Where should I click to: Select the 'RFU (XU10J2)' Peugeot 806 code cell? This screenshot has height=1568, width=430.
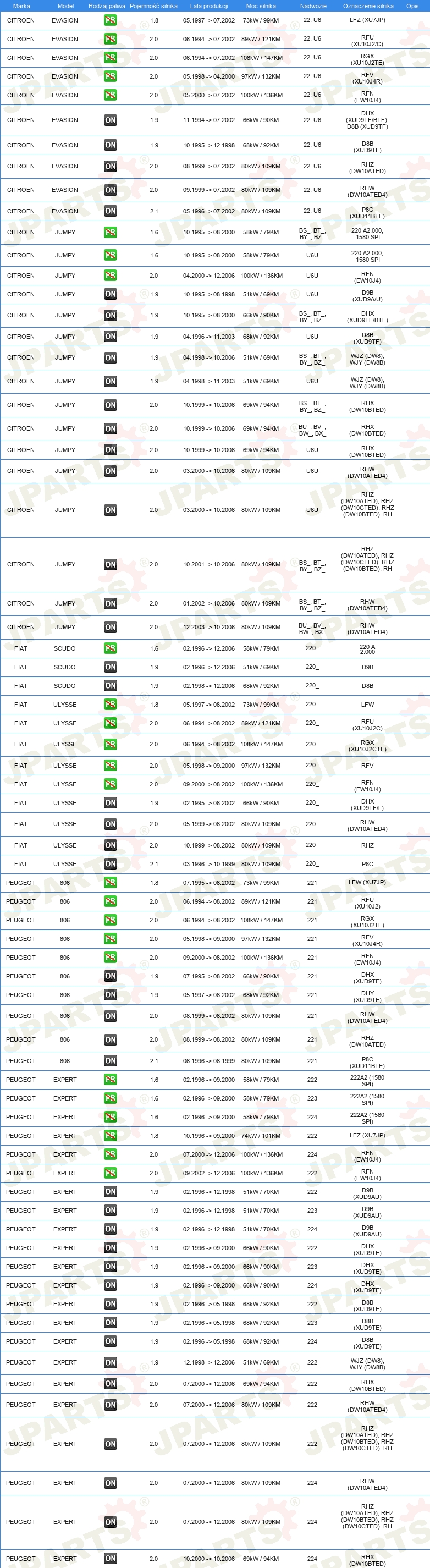pos(367,903)
